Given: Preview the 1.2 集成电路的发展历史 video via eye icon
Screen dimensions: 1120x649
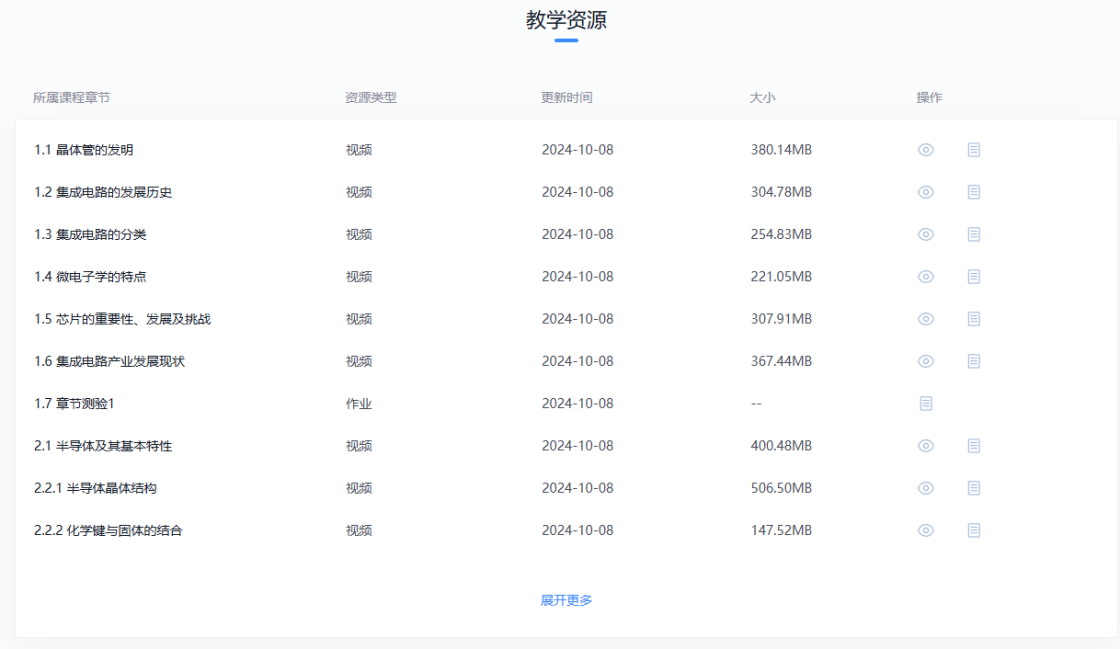Looking at the screenshot, I should pyautogui.click(x=926, y=192).
